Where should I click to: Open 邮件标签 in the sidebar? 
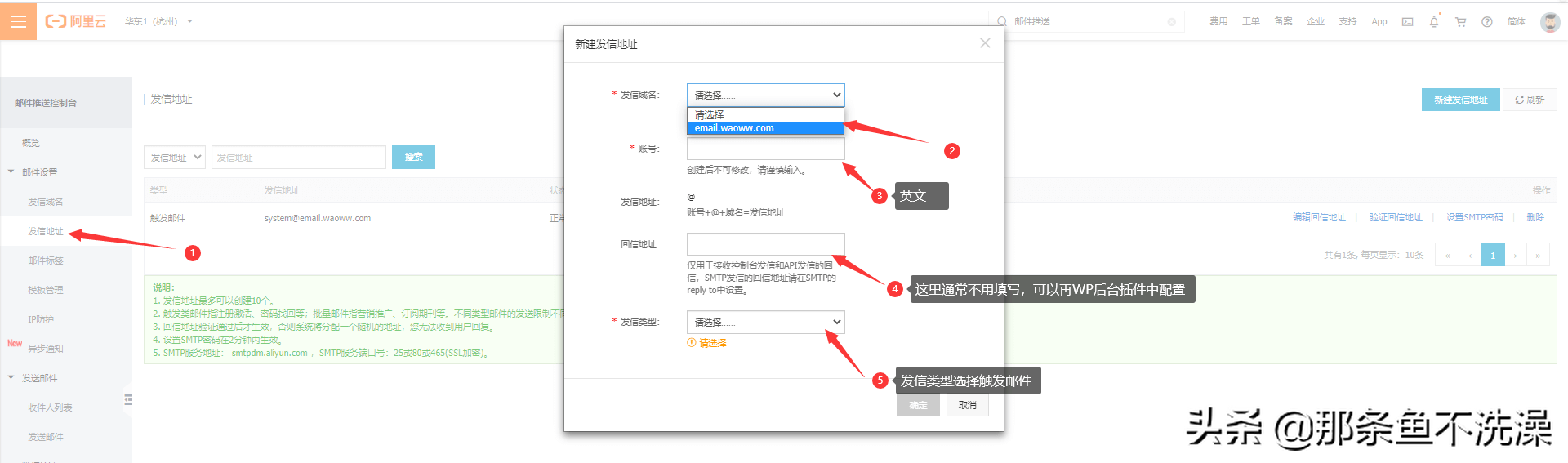coord(45,260)
